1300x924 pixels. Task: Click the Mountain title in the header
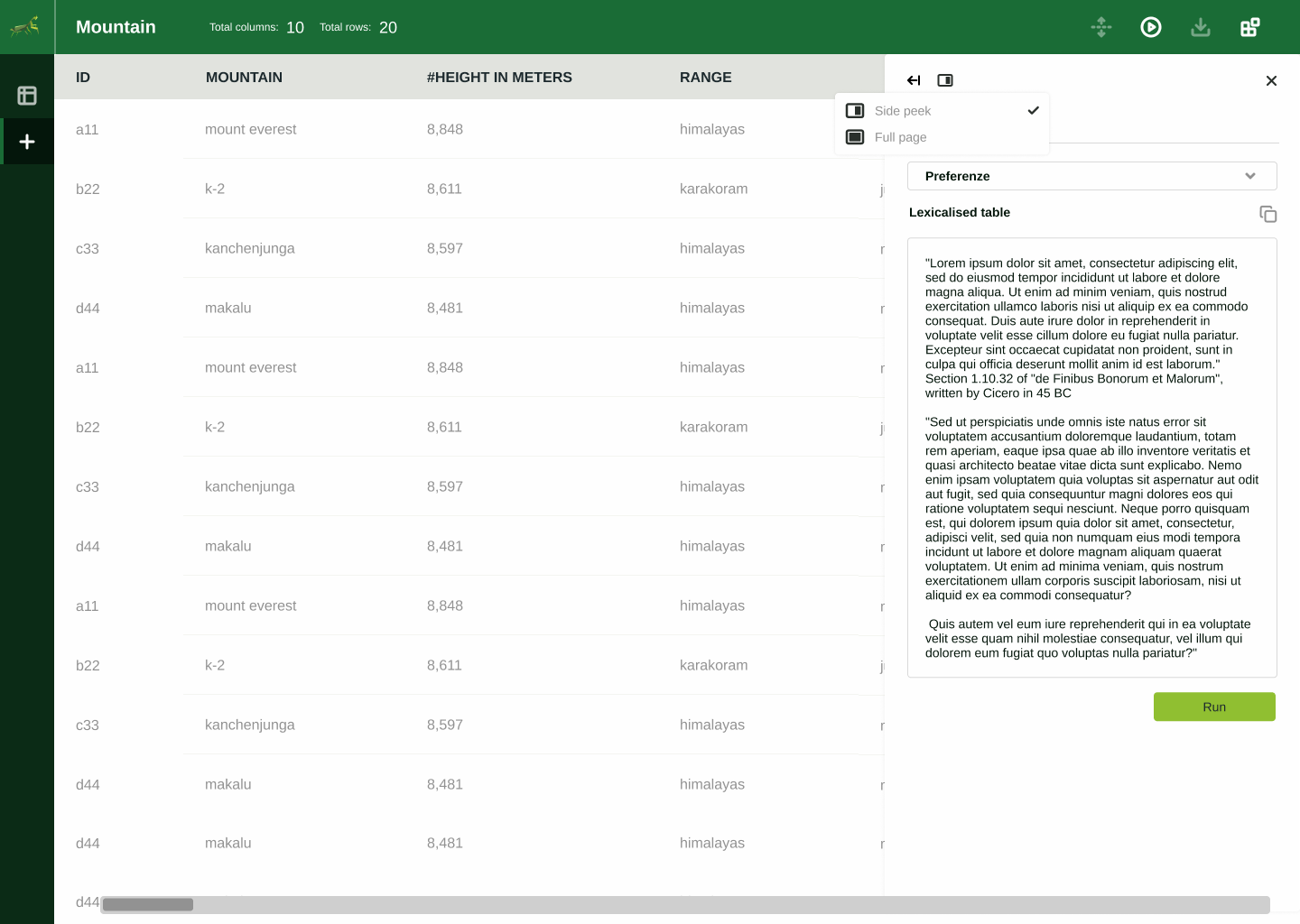[x=116, y=27]
